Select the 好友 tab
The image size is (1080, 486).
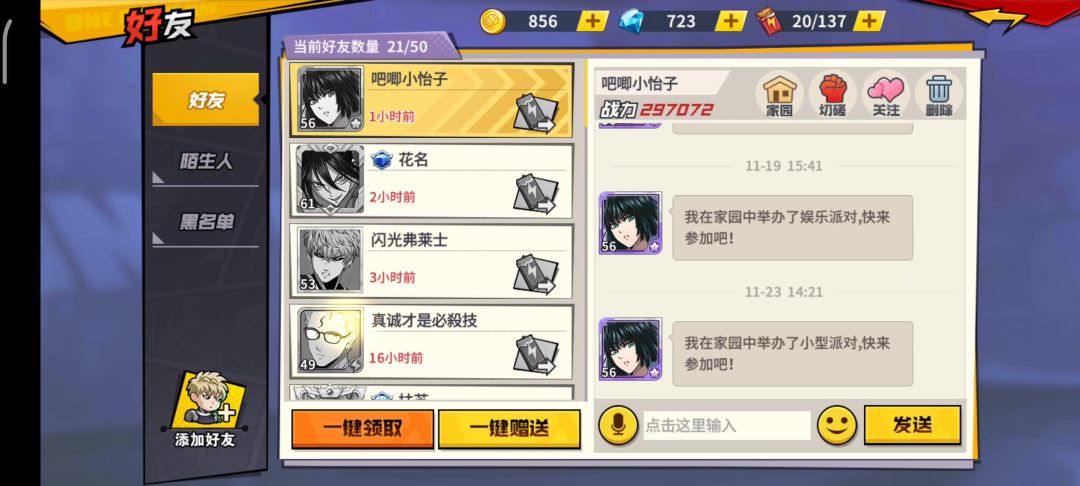pos(205,100)
